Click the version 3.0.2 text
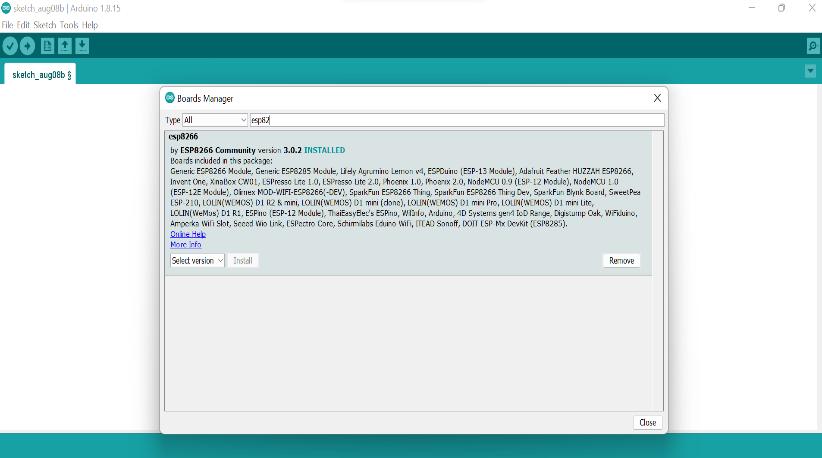Image resolution: width=822 pixels, height=458 pixels. 280,150
